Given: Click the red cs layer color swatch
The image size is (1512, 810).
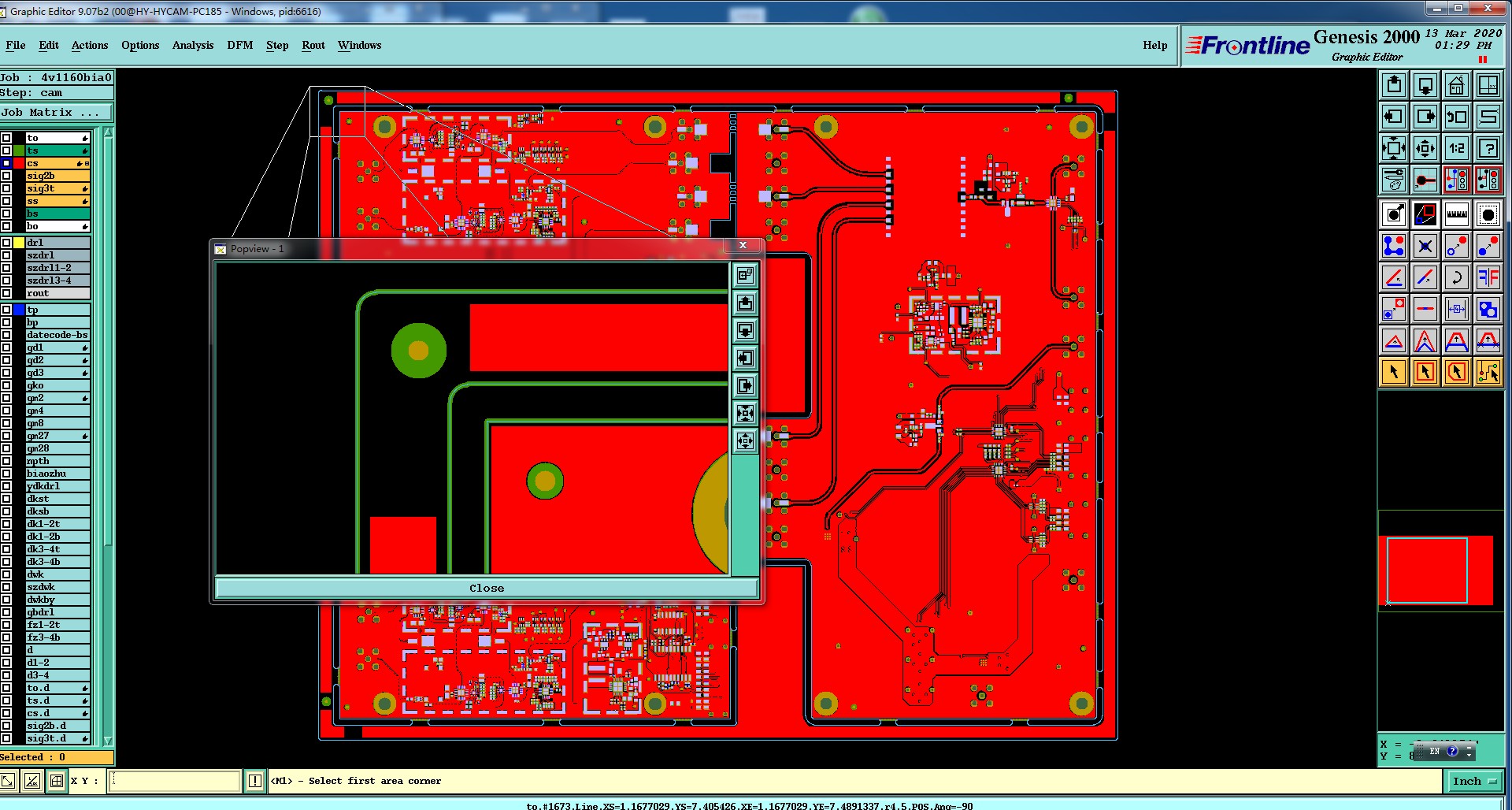Looking at the screenshot, I should (19, 163).
